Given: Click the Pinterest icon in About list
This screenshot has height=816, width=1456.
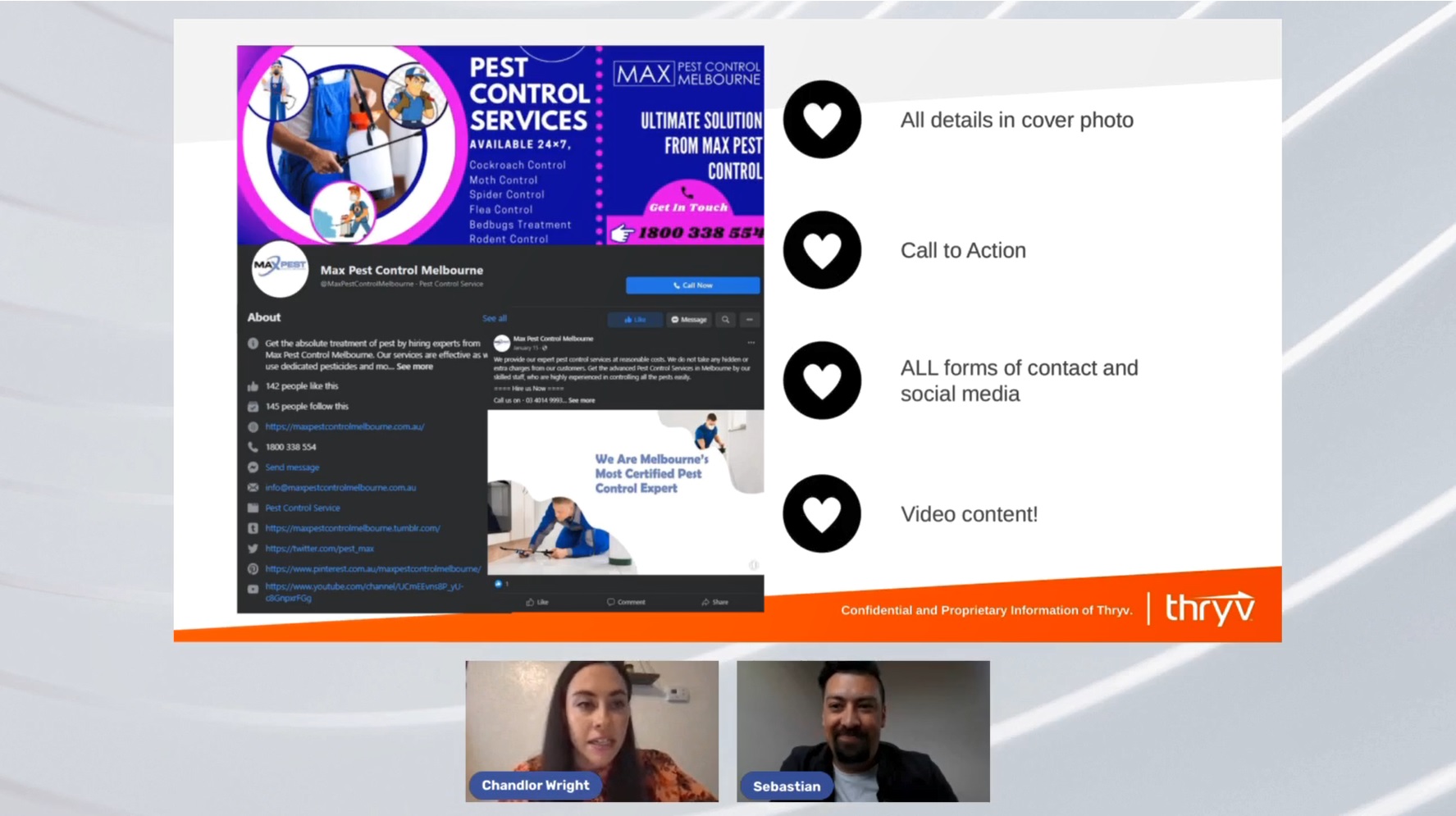Looking at the screenshot, I should [253, 568].
